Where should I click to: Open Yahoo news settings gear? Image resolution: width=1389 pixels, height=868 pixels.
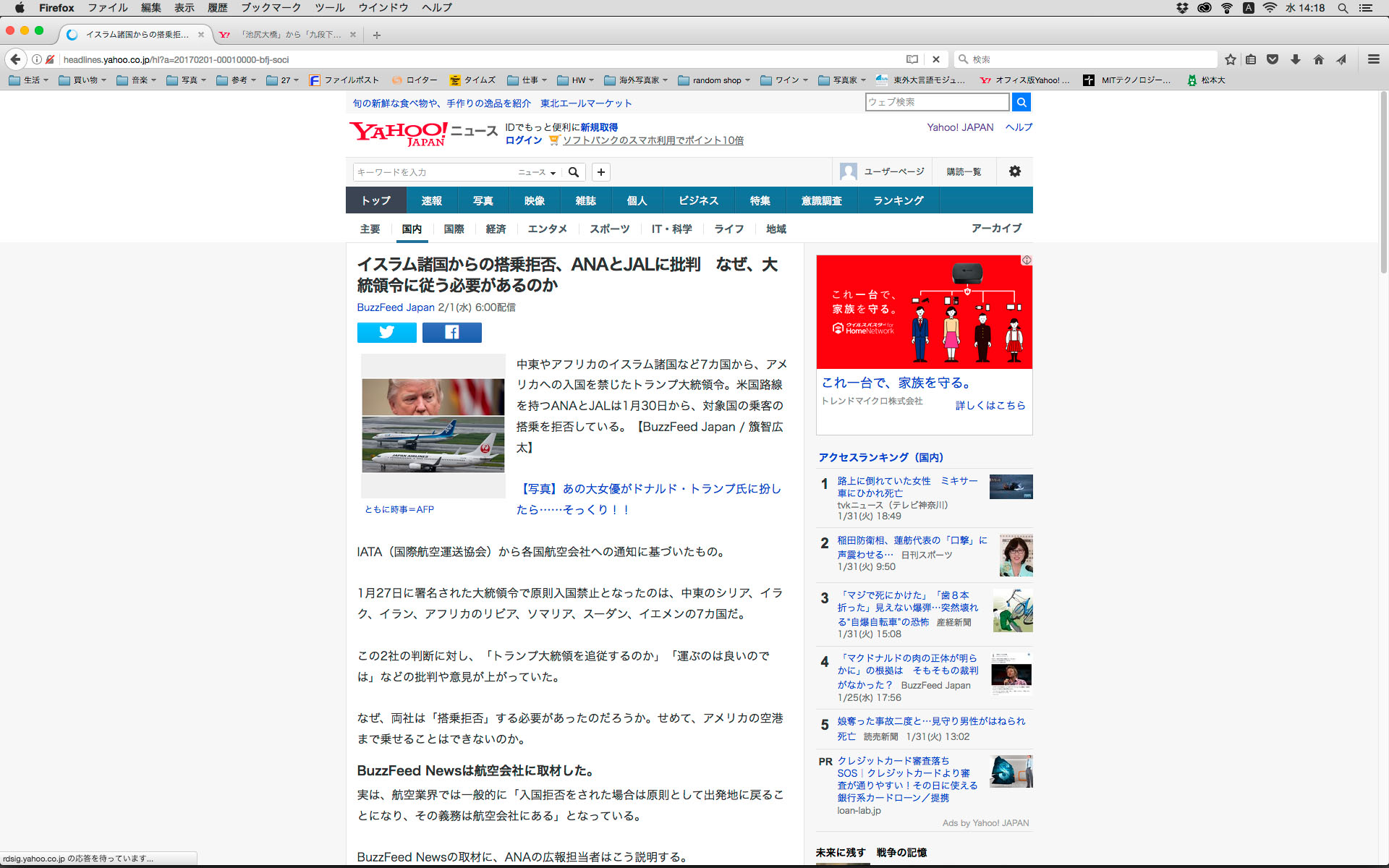[x=1014, y=171]
